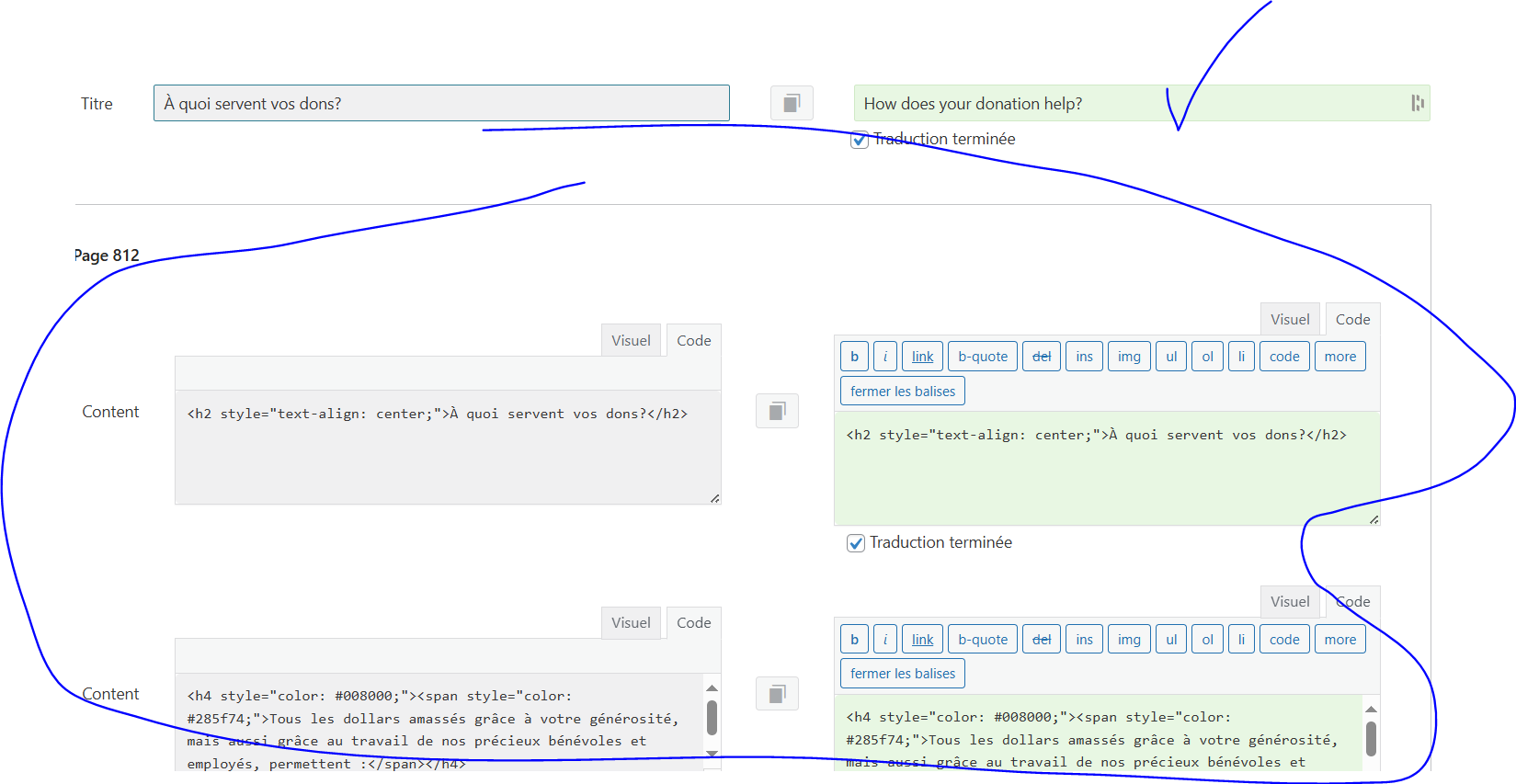Click scrollbar thumb of the h4 translation textarea
The image size is (1516, 784).
pos(1371,739)
